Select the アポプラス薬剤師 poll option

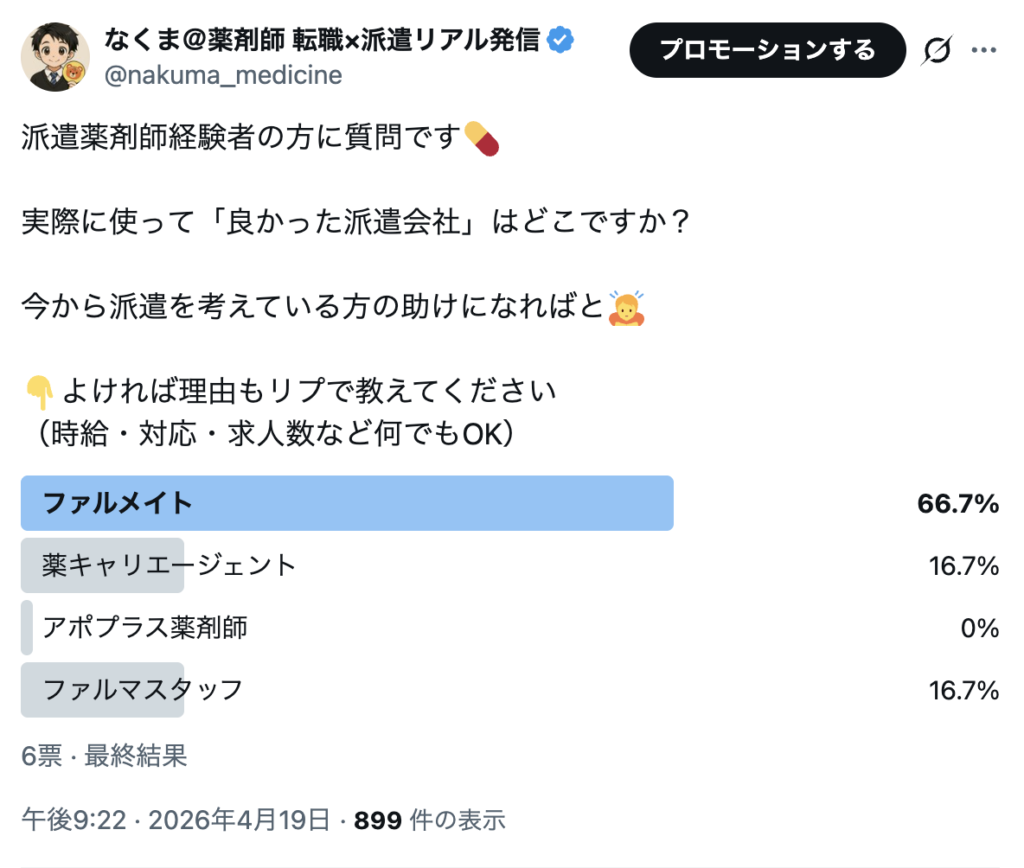click(145, 628)
